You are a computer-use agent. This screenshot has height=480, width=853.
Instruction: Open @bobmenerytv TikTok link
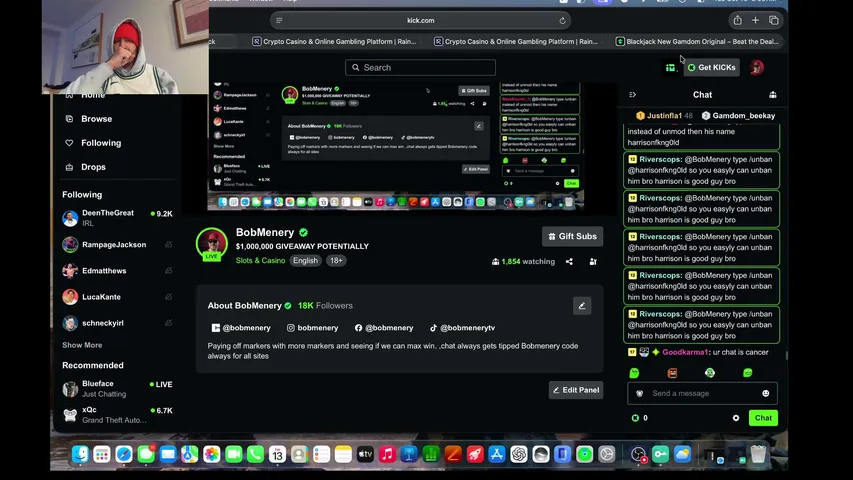(462, 328)
